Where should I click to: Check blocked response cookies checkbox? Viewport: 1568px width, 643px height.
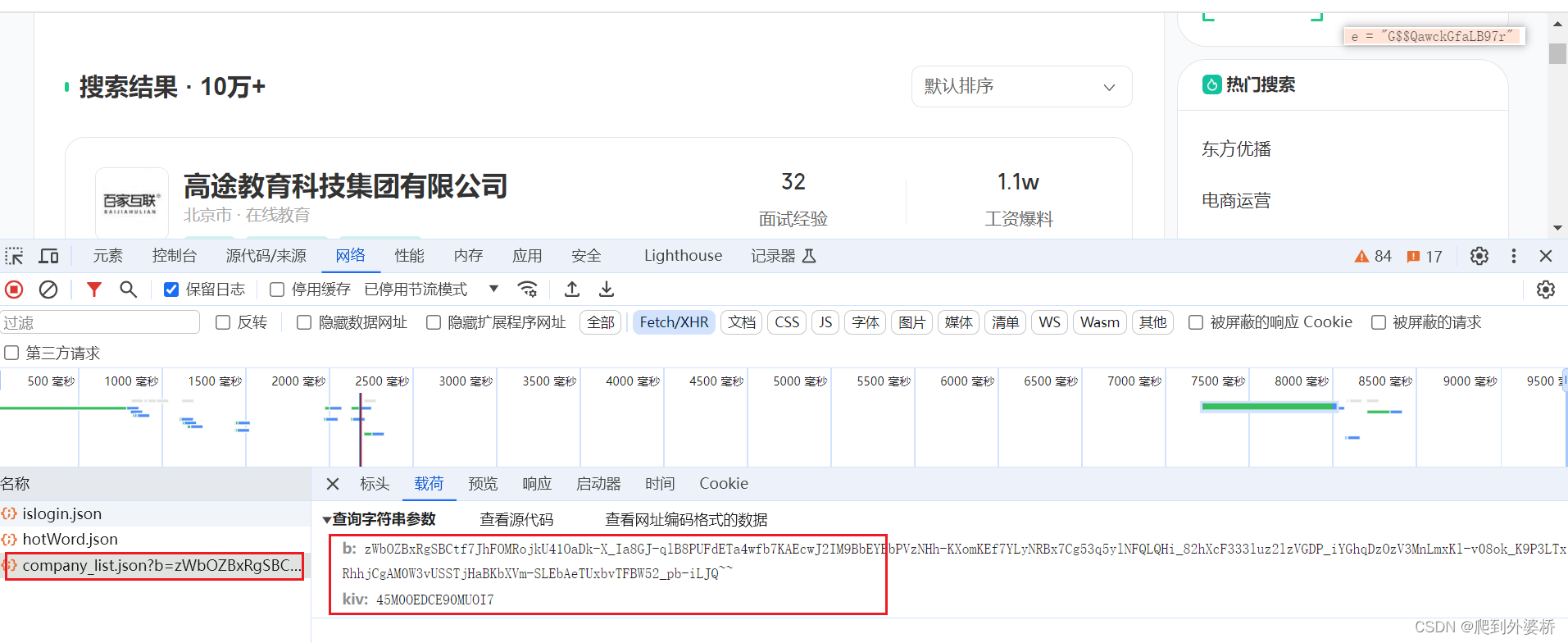1196,322
